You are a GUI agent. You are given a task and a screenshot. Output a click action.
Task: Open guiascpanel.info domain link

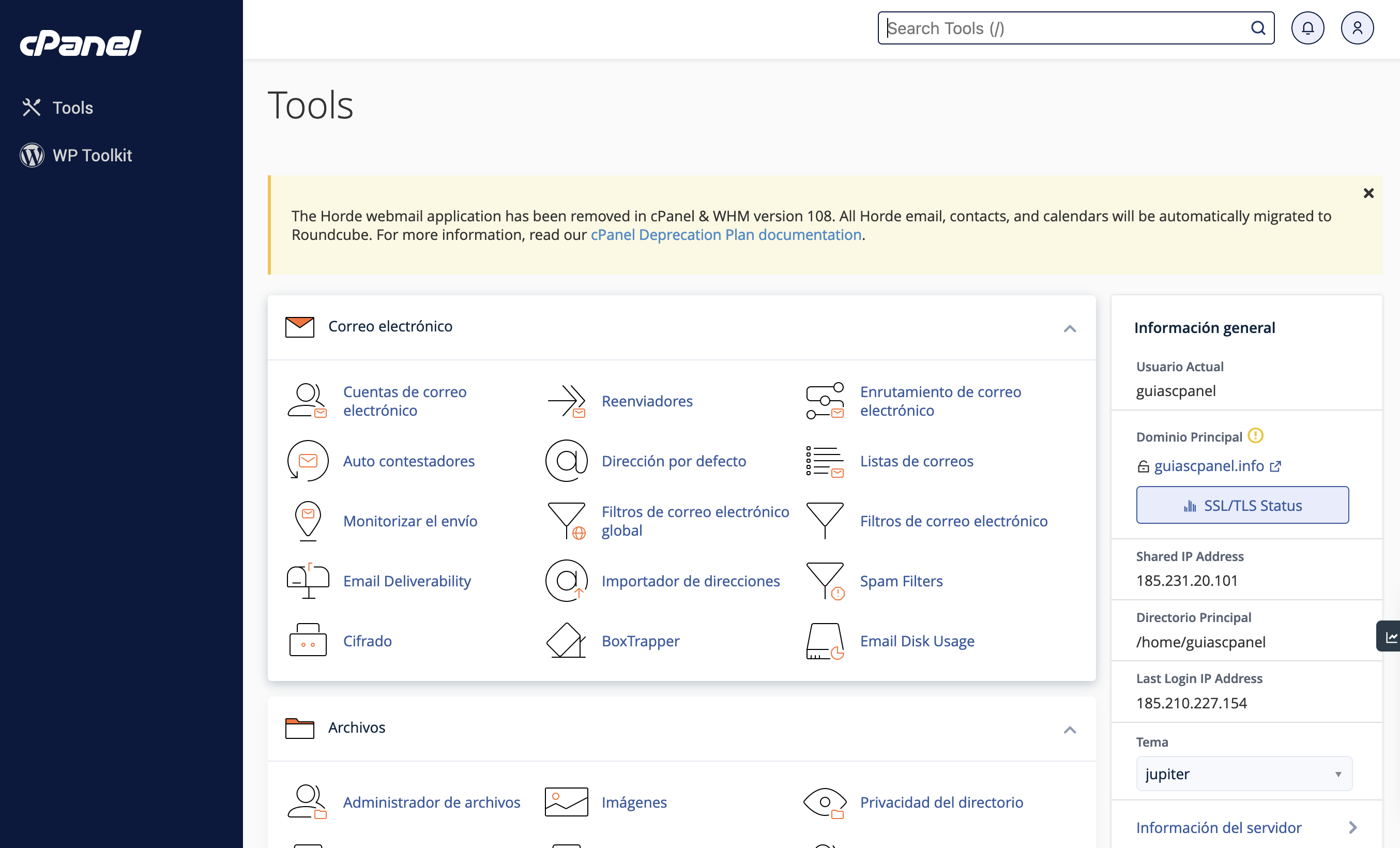(x=1209, y=465)
